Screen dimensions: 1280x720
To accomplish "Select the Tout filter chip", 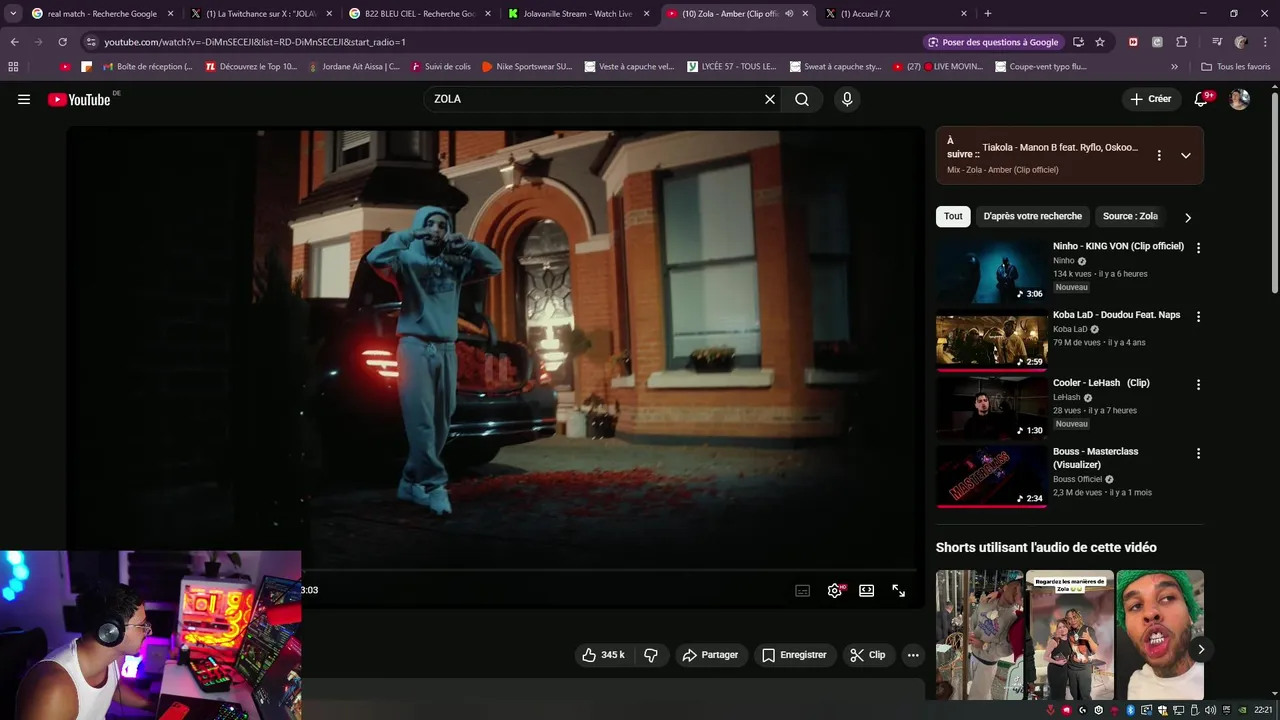I will (953, 216).
